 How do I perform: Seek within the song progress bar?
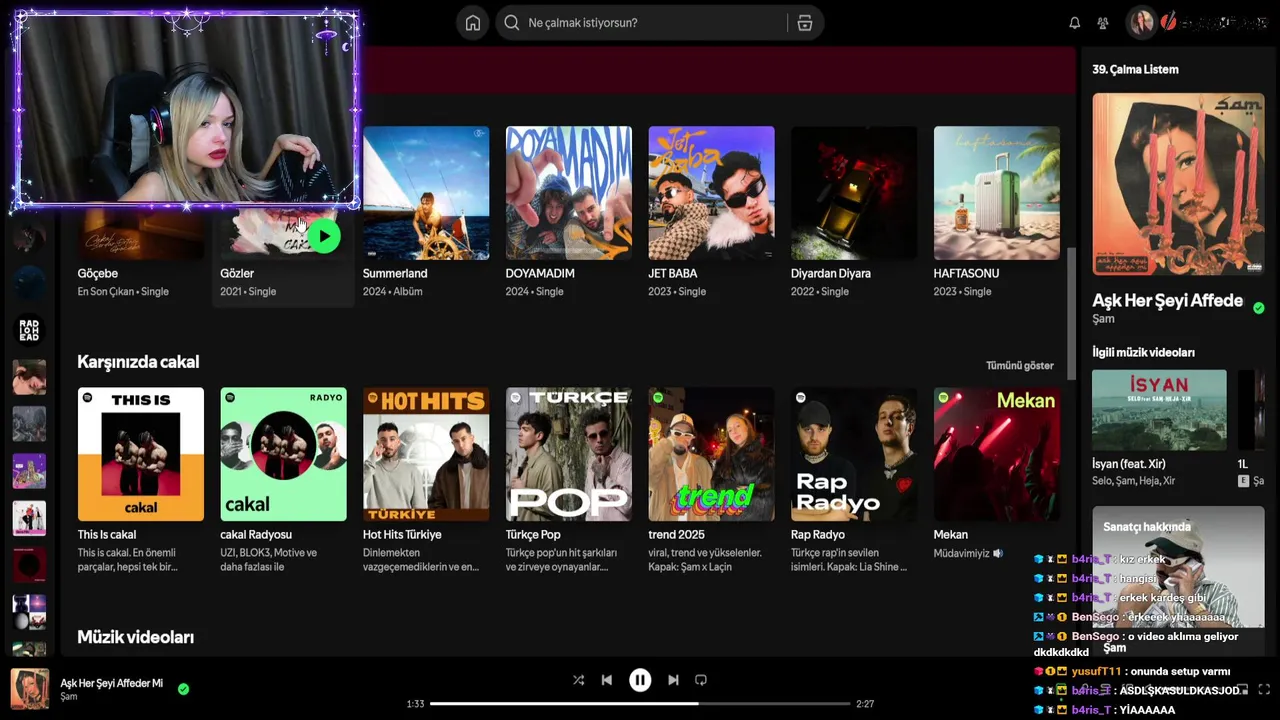[640, 704]
